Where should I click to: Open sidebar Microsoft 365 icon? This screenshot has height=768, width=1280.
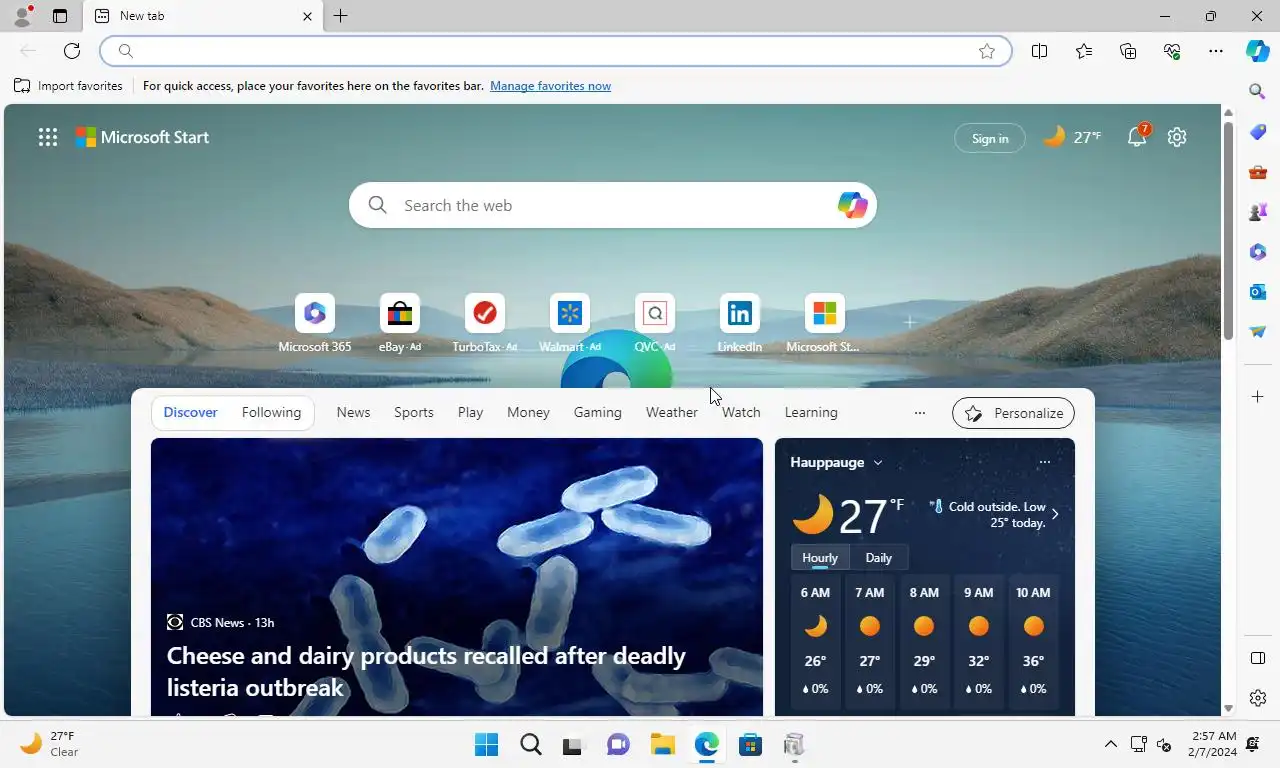1258,252
